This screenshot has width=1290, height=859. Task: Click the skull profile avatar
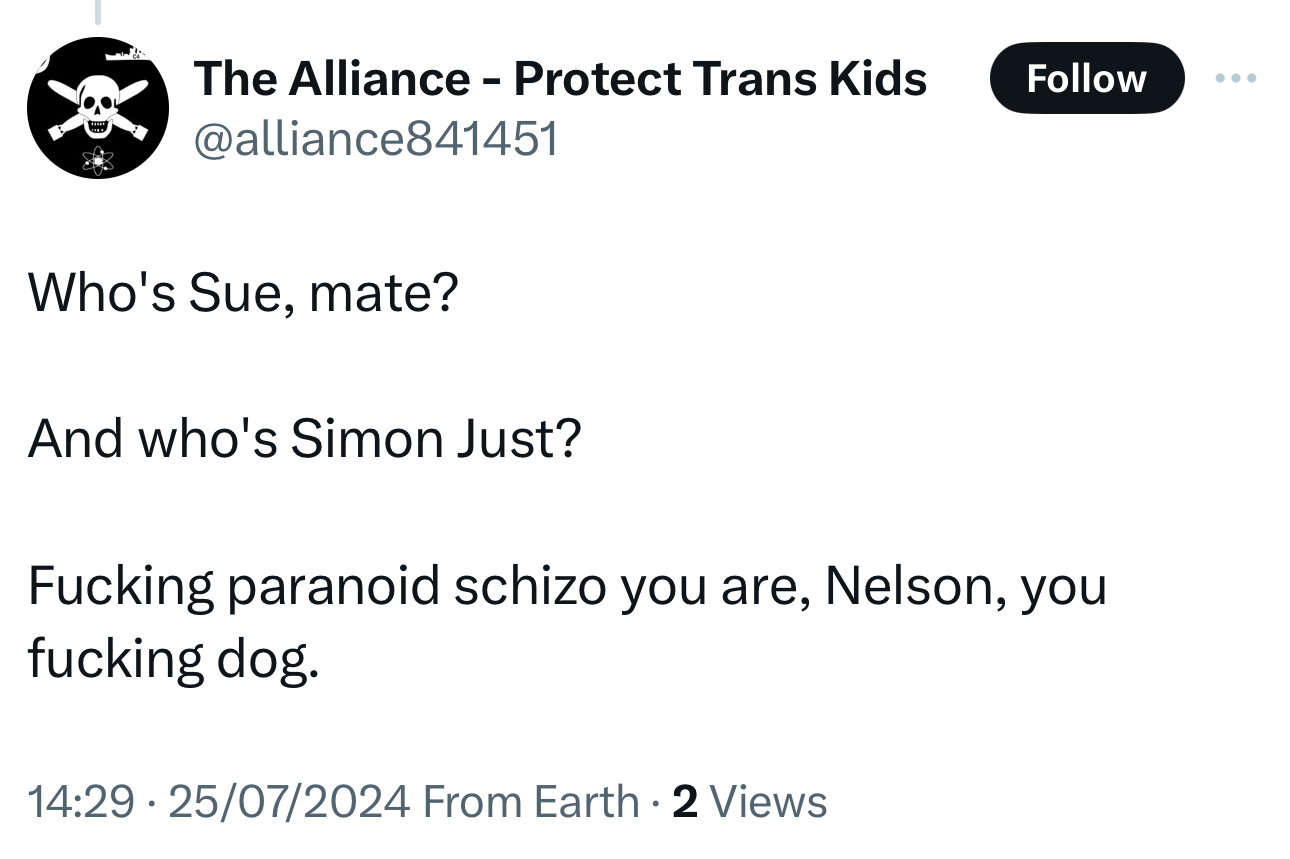tap(97, 108)
